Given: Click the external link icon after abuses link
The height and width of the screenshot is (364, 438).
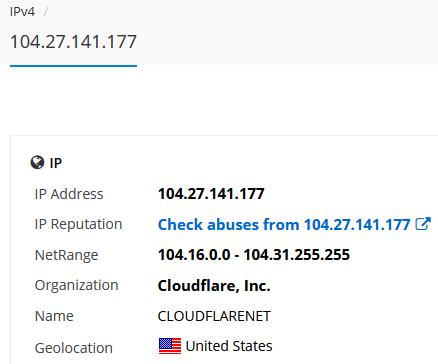Looking at the screenshot, I should point(423,224).
